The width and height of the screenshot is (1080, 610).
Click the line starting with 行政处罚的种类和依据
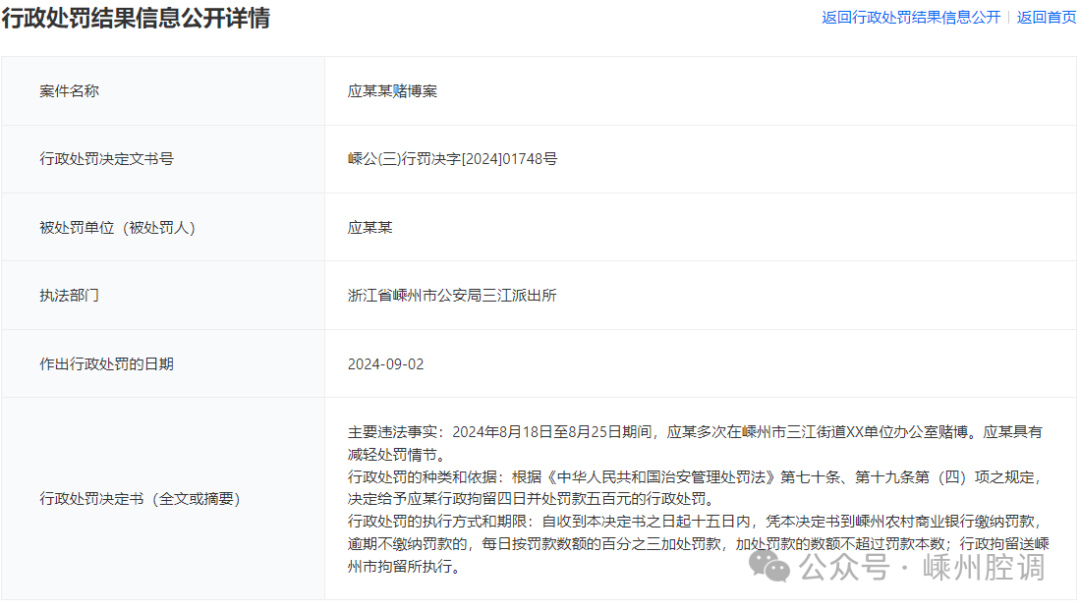point(695,476)
